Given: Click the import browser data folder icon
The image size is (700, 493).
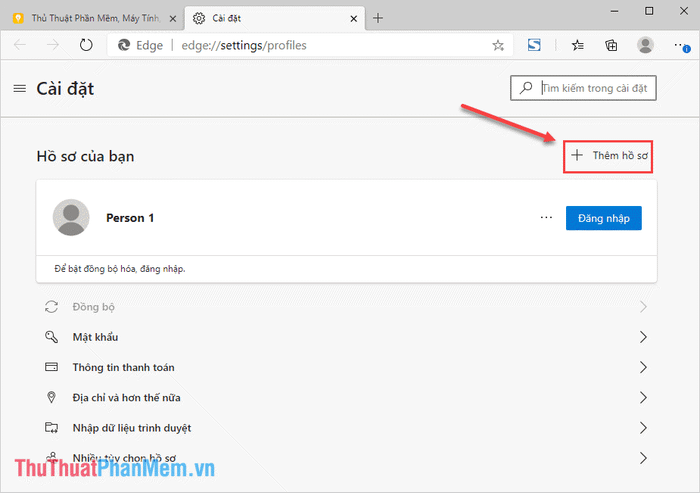Looking at the screenshot, I should coord(51,427).
